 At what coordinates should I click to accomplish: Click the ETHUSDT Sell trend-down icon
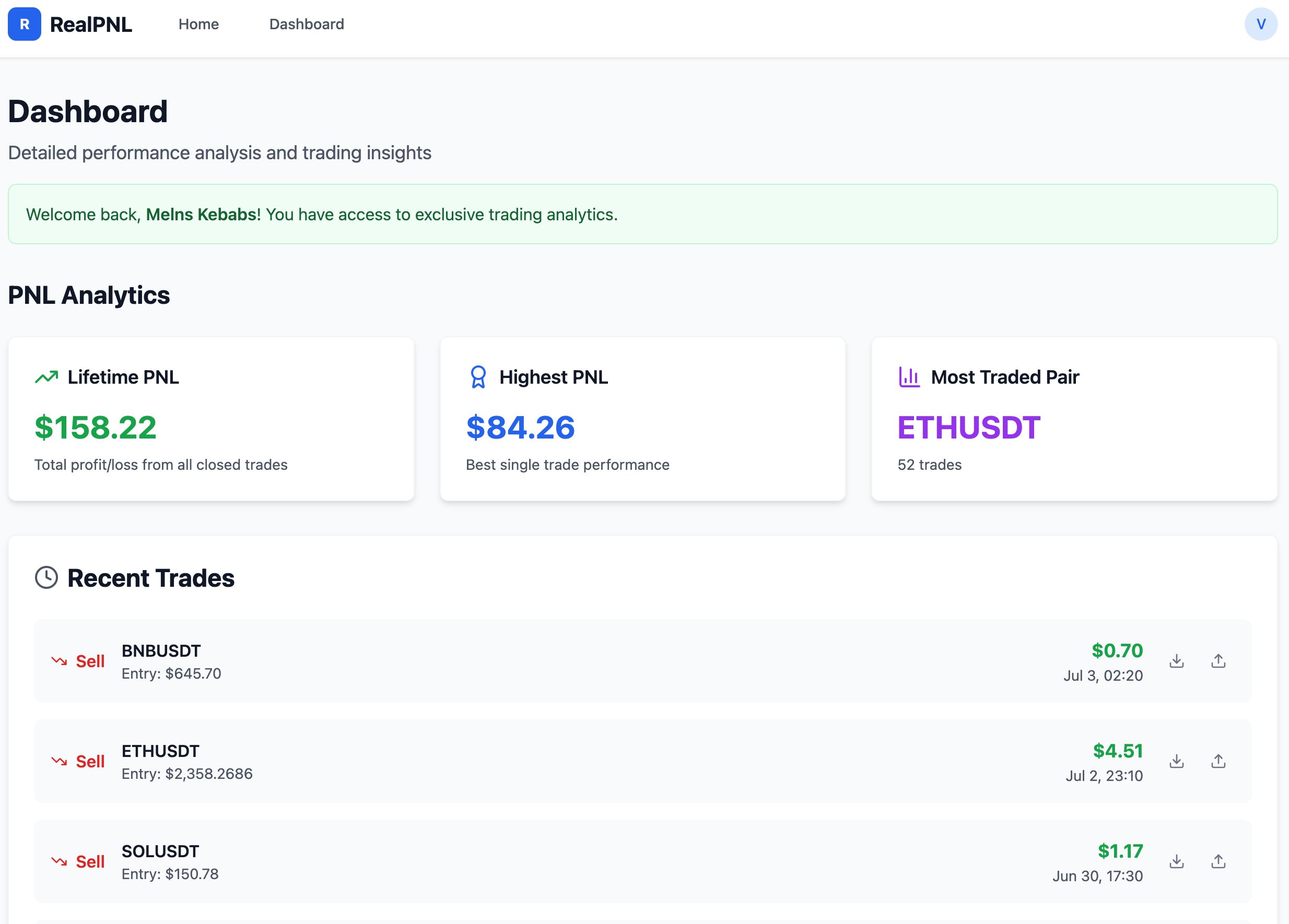(59, 761)
